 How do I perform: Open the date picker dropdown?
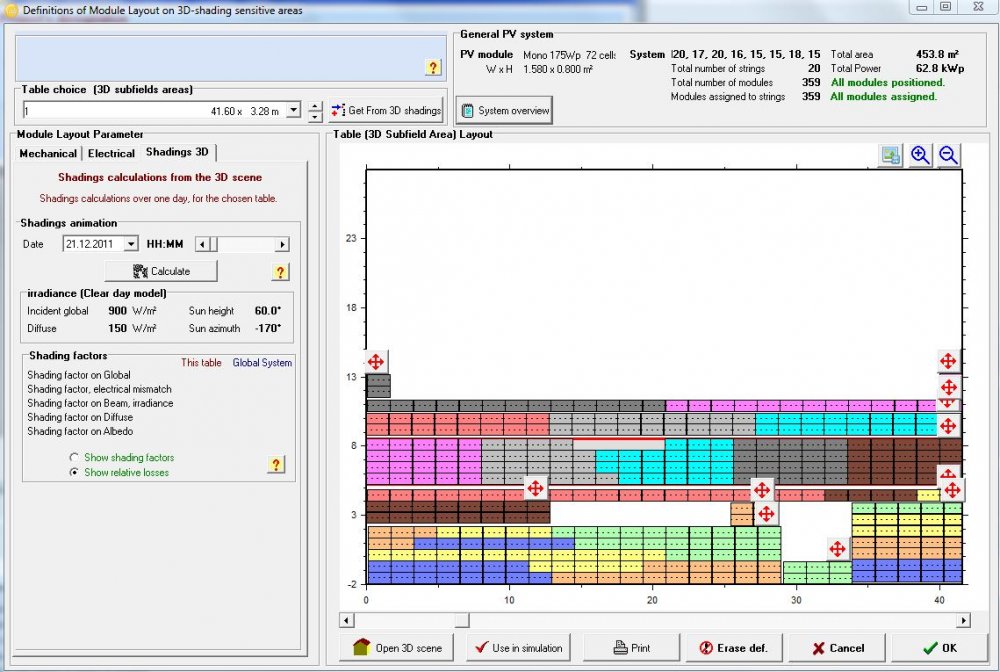coord(130,243)
